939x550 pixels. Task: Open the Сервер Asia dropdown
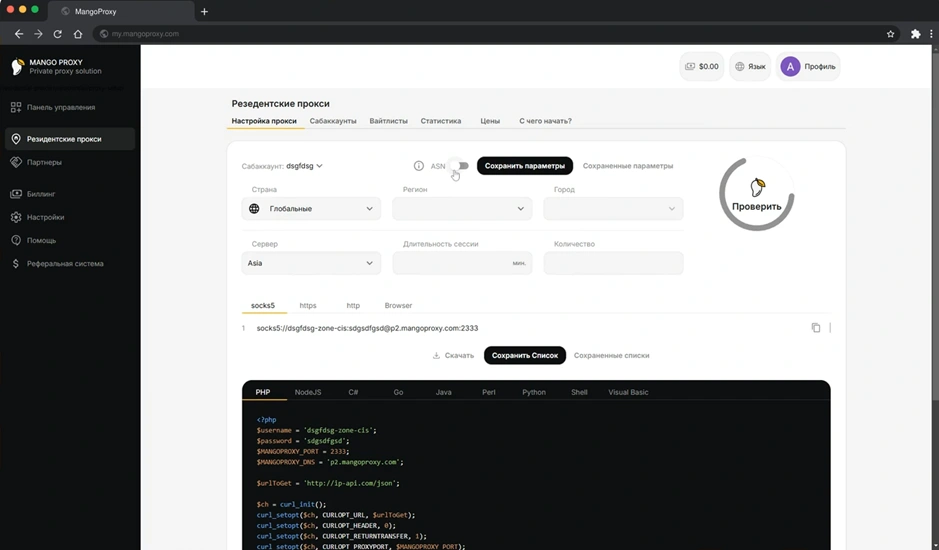click(x=311, y=263)
